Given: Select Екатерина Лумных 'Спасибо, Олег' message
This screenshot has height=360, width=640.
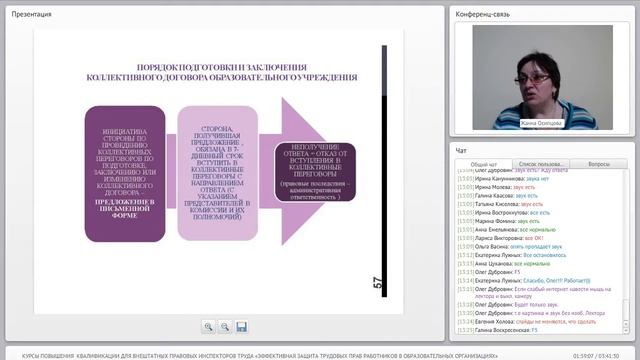Looking at the screenshot, I should [524, 280].
